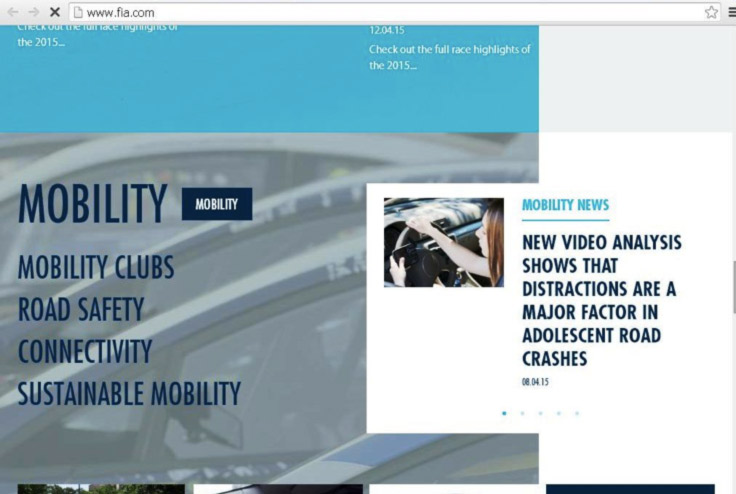This screenshot has height=494, width=736.
Task: Open the adolescent road crashes headline
Action: pyautogui.click(x=602, y=301)
